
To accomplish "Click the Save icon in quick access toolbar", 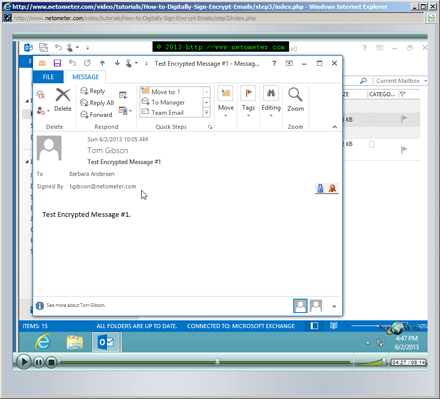I will (57, 63).
